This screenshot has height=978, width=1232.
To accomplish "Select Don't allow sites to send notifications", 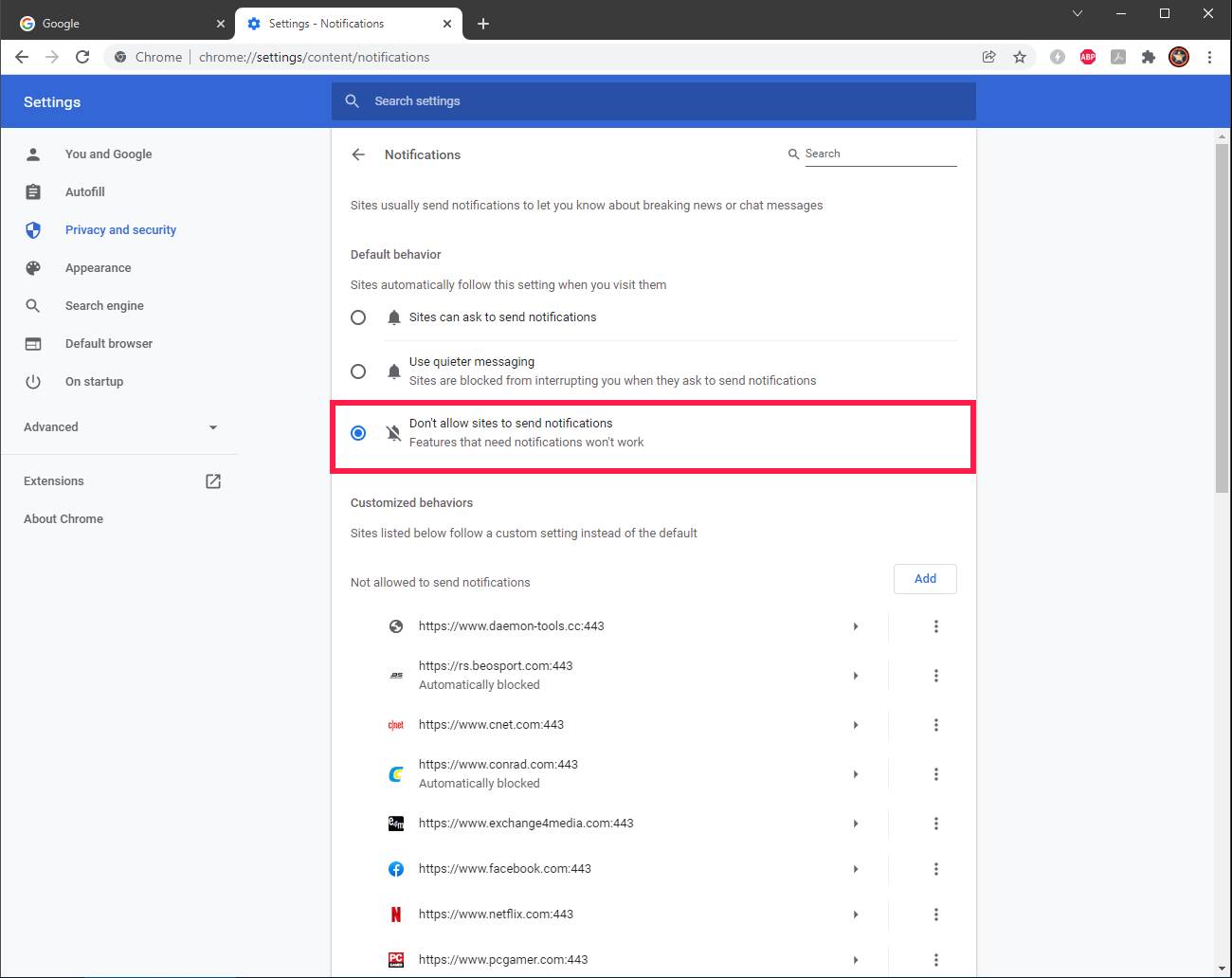I will pos(358,433).
